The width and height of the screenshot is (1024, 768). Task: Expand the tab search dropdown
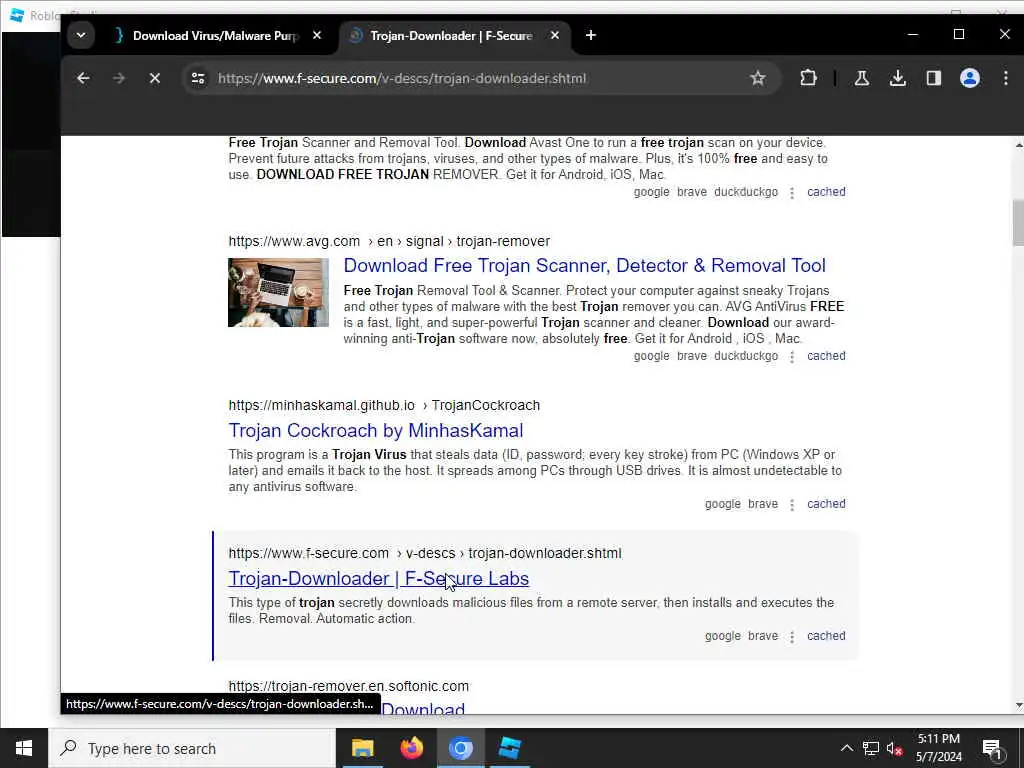(81, 35)
